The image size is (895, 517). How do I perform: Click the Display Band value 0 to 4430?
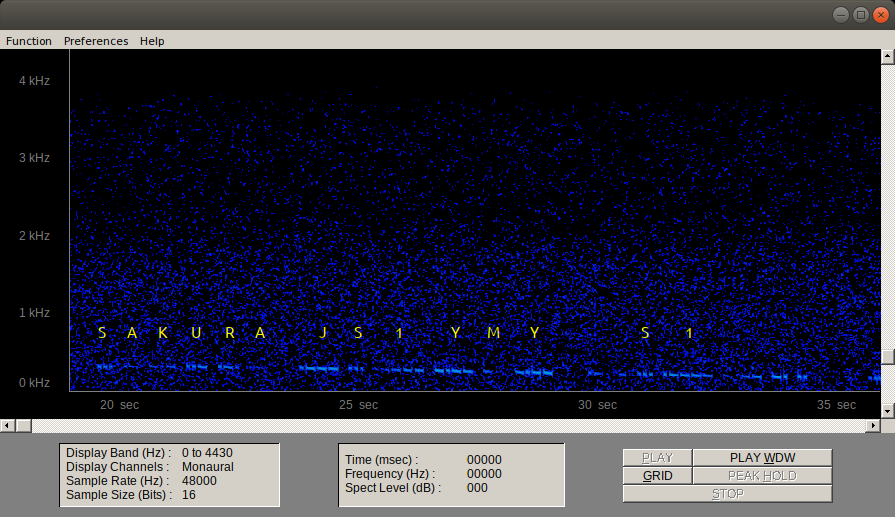(207, 453)
